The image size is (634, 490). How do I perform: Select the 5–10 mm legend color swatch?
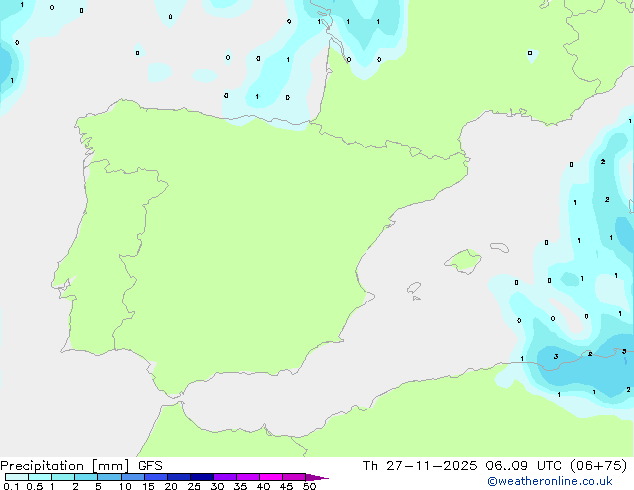109,477
